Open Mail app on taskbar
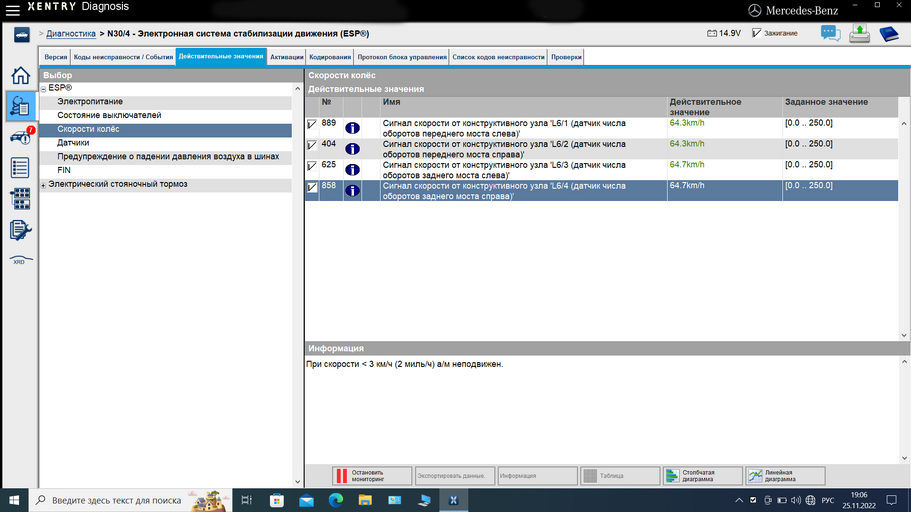 tap(306, 500)
